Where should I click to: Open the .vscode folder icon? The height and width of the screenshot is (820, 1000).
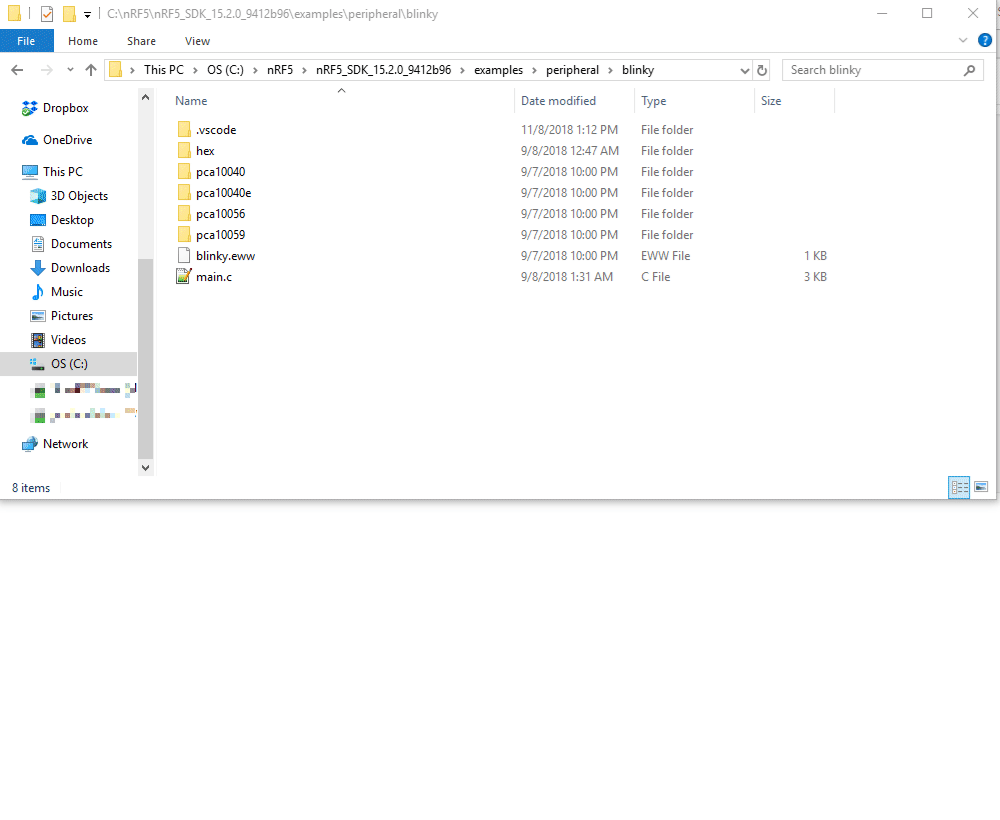(184, 129)
